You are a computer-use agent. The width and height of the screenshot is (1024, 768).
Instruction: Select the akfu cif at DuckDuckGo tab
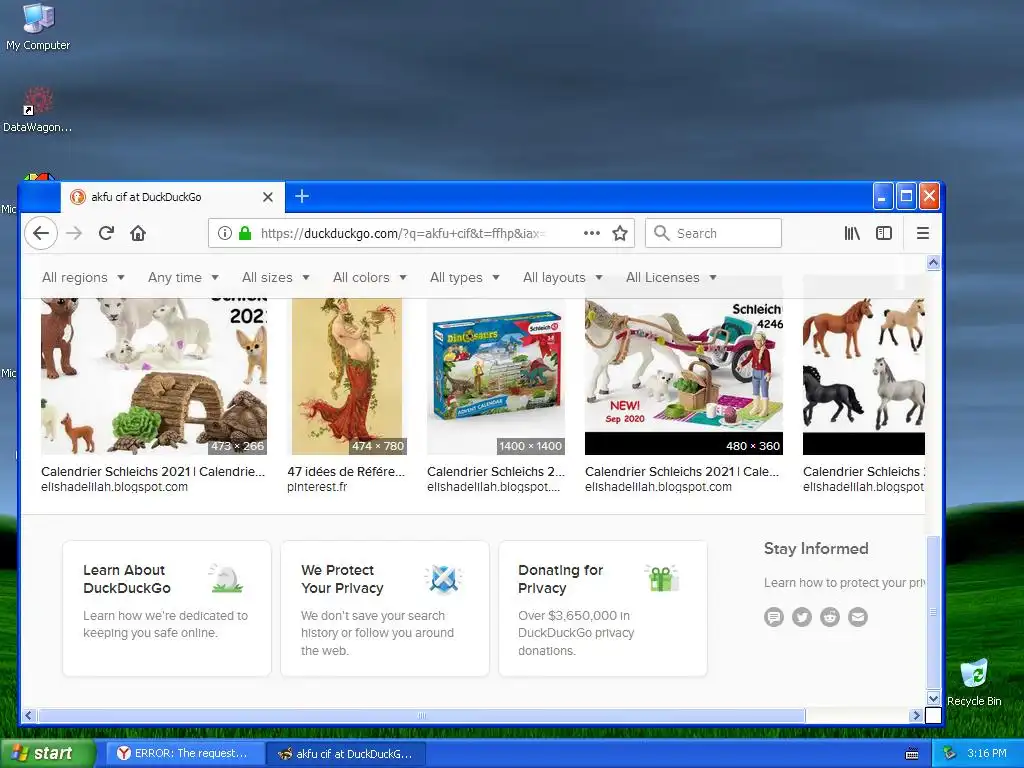click(172, 197)
